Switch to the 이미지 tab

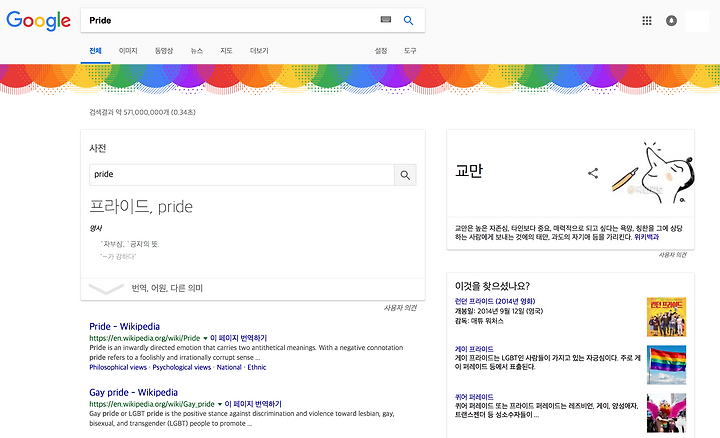[x=128, y=51]
